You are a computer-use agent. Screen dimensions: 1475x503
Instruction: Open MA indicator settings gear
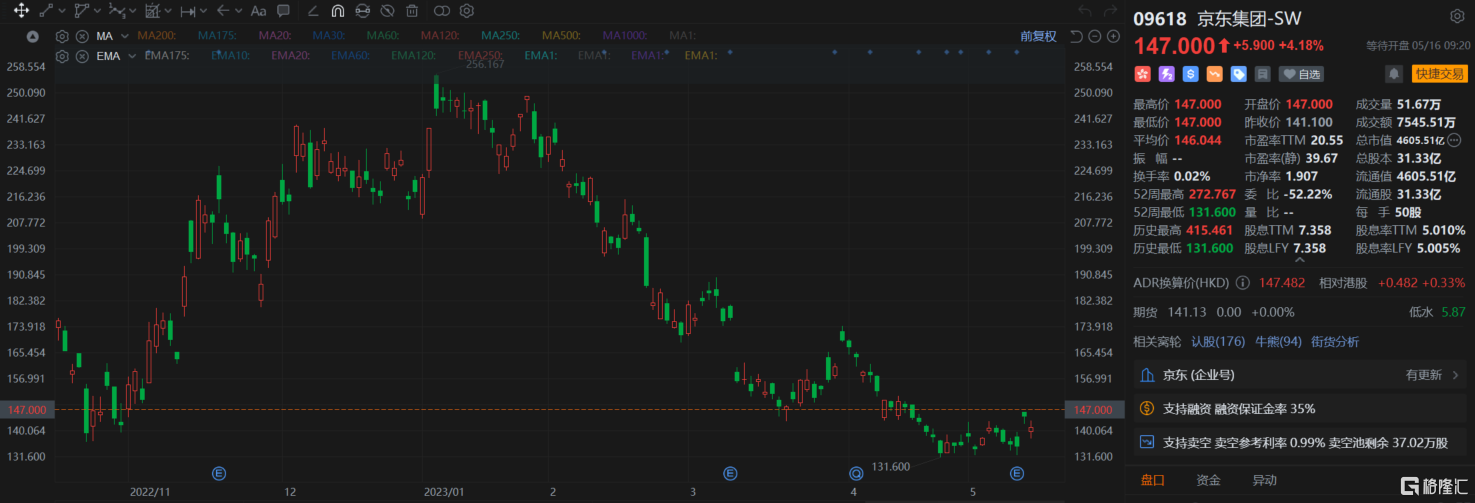tap(62, 36)
